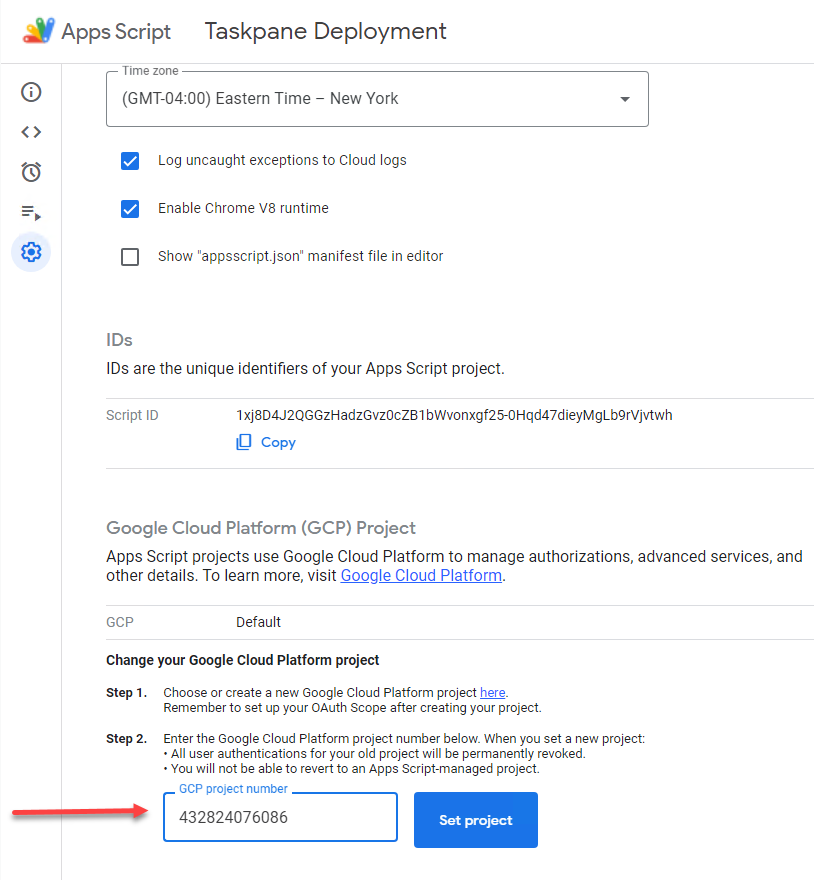Select the Script ID value string
The height and width of the screenshot is (880, 814).
click(454, 415)
